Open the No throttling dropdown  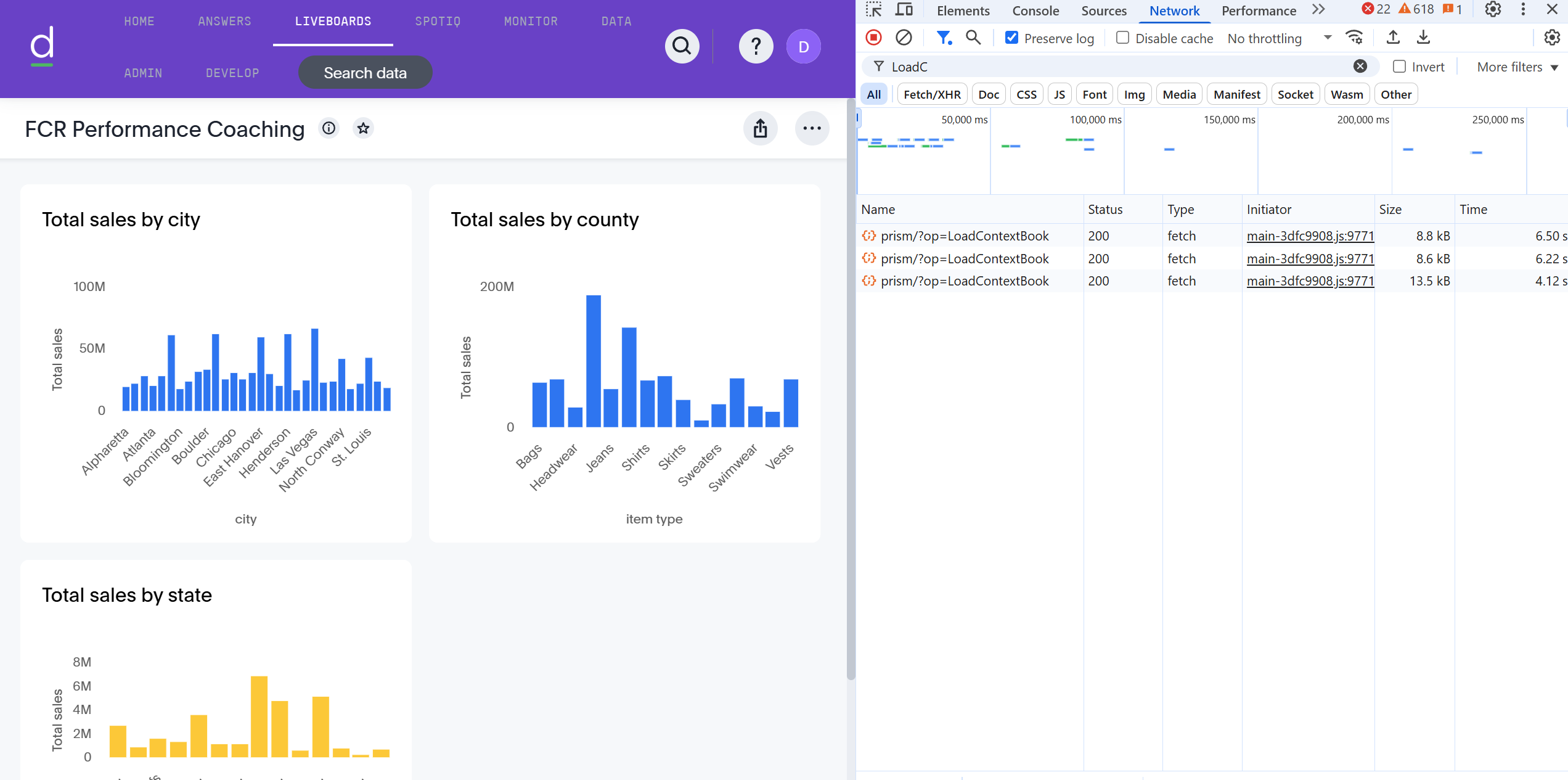(x=1280, y=38)
